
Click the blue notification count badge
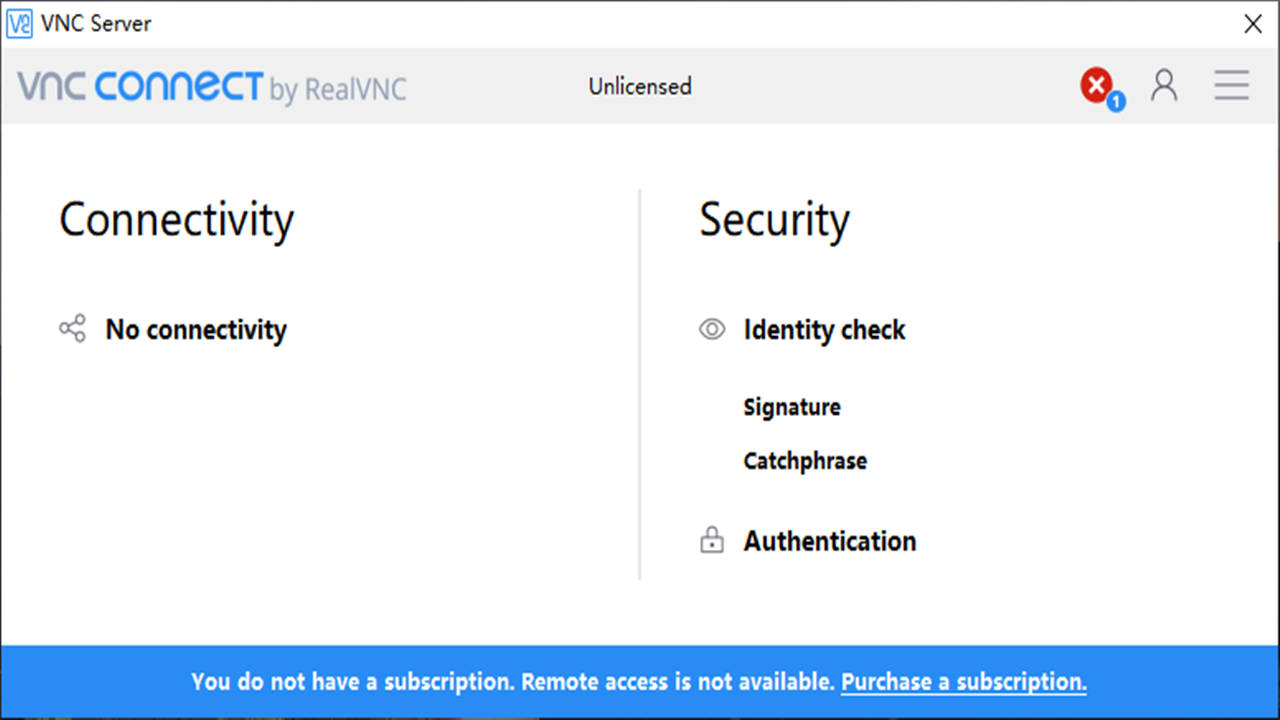[x=1116, y=101]
